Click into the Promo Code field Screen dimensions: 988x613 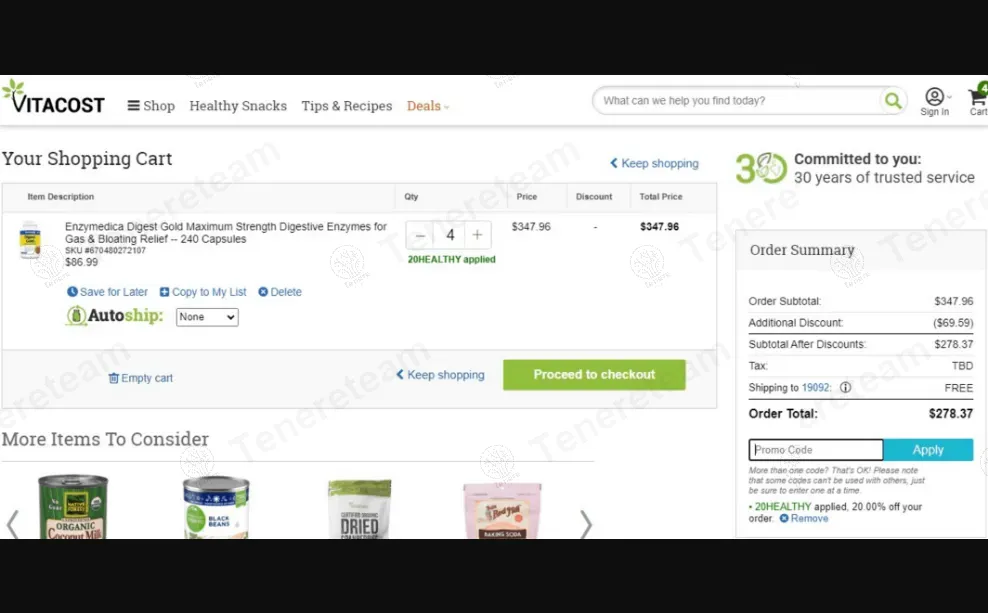(816, 450)
